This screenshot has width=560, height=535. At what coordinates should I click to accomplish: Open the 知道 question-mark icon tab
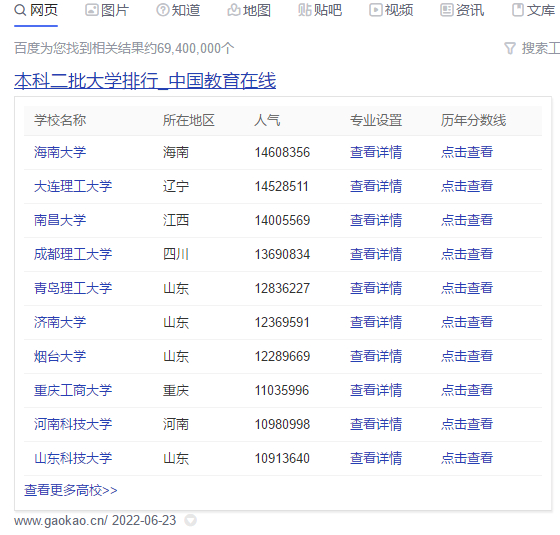click(163, 10)
